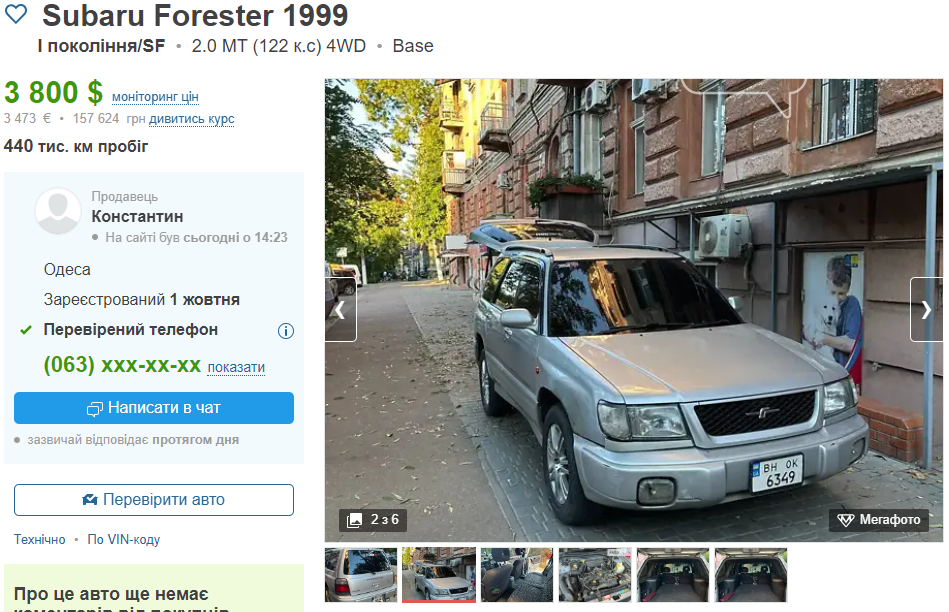Click Перевірити авто button
This screenshot has width=949, height=612.
[154, 499]
